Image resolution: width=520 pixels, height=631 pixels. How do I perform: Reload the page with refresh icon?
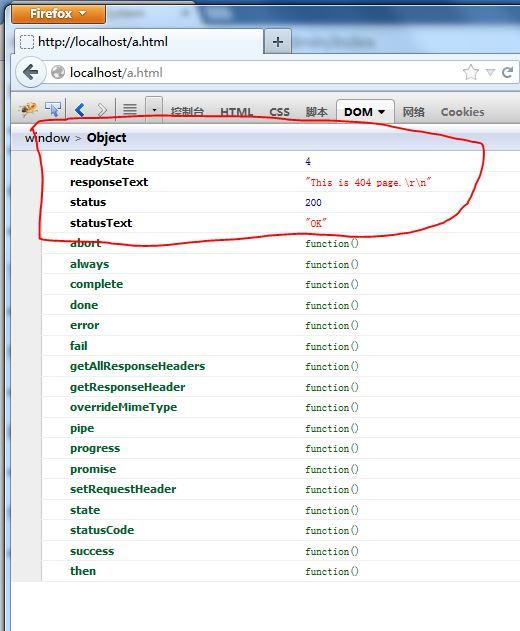[x=507, y=72]
